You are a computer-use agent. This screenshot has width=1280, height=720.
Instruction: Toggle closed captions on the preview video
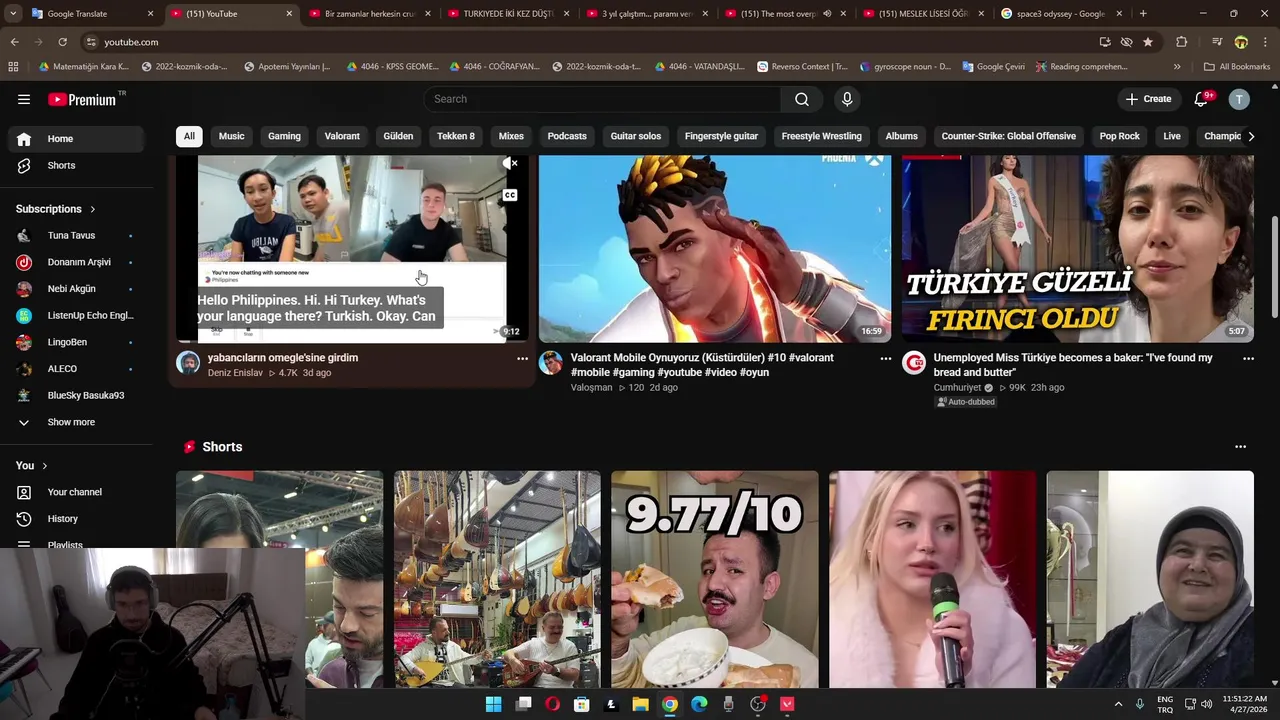pyautogui.click(x=510, y=195)
